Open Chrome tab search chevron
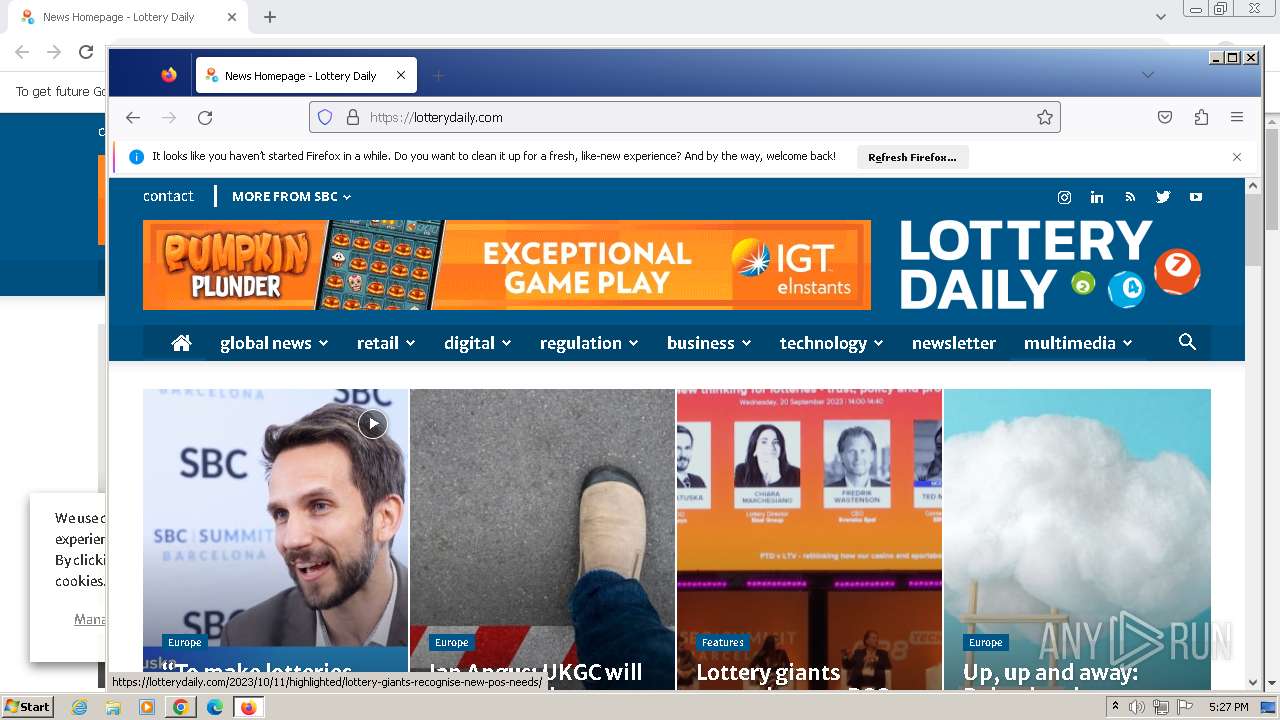1280x720 pixels. coord(1160,17)
